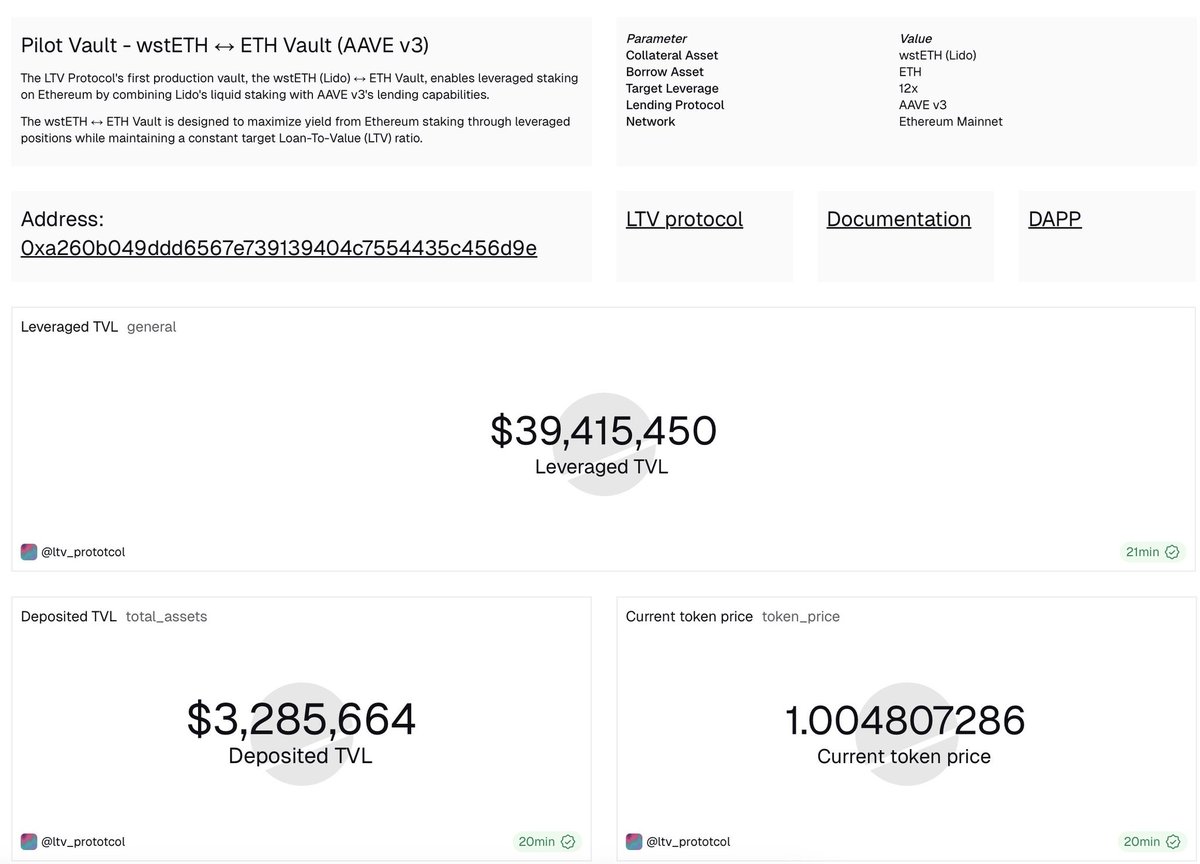This screenshot has width=1200, height=864.
Task: Click the Current token price panel title
Action: 689,617
